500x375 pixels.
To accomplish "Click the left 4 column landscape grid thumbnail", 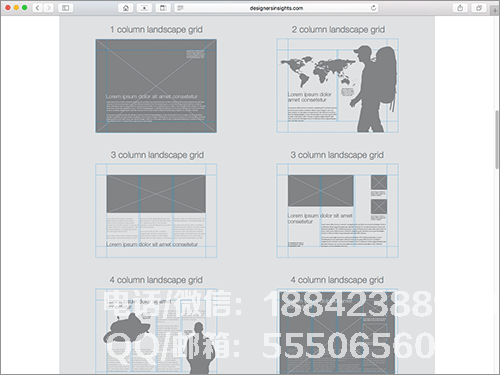I will pos(156,331).
